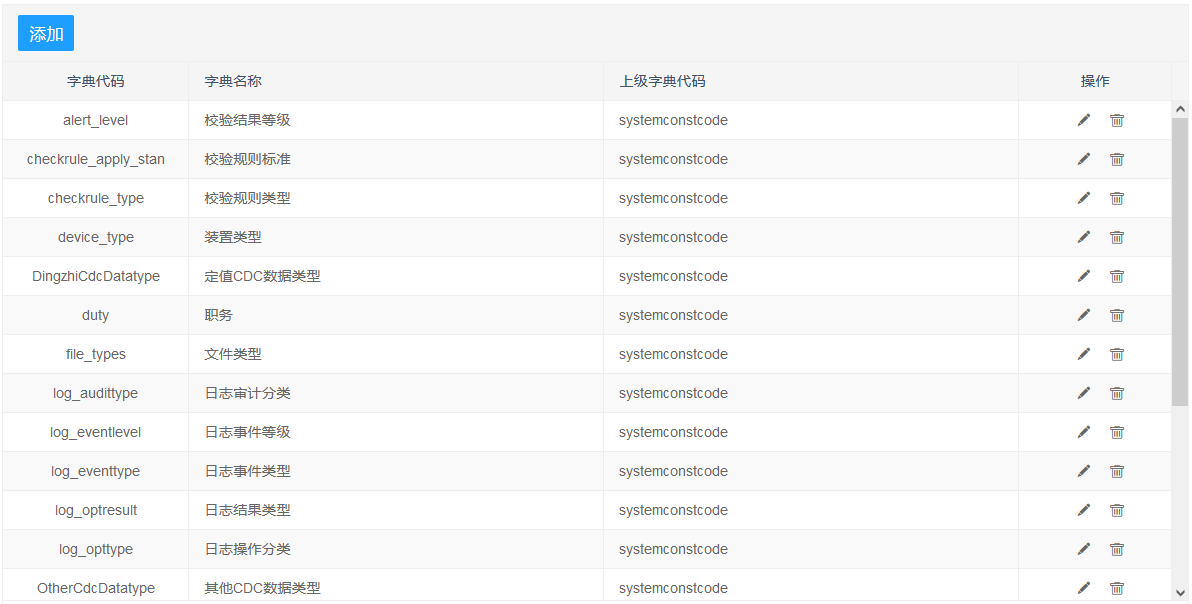Select the 校验结果等级 name cell

247,120
